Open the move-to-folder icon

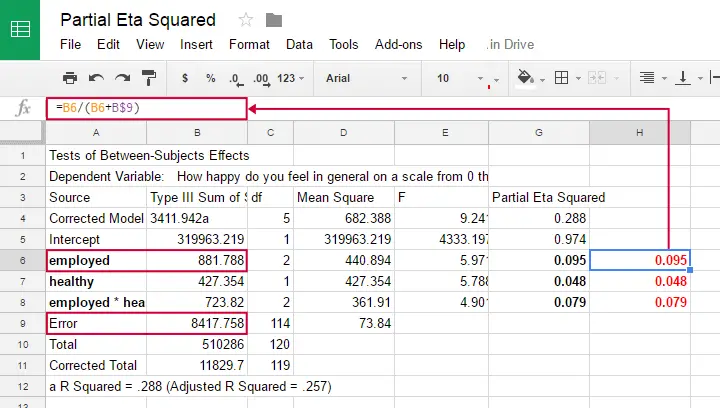pos(274,20)
